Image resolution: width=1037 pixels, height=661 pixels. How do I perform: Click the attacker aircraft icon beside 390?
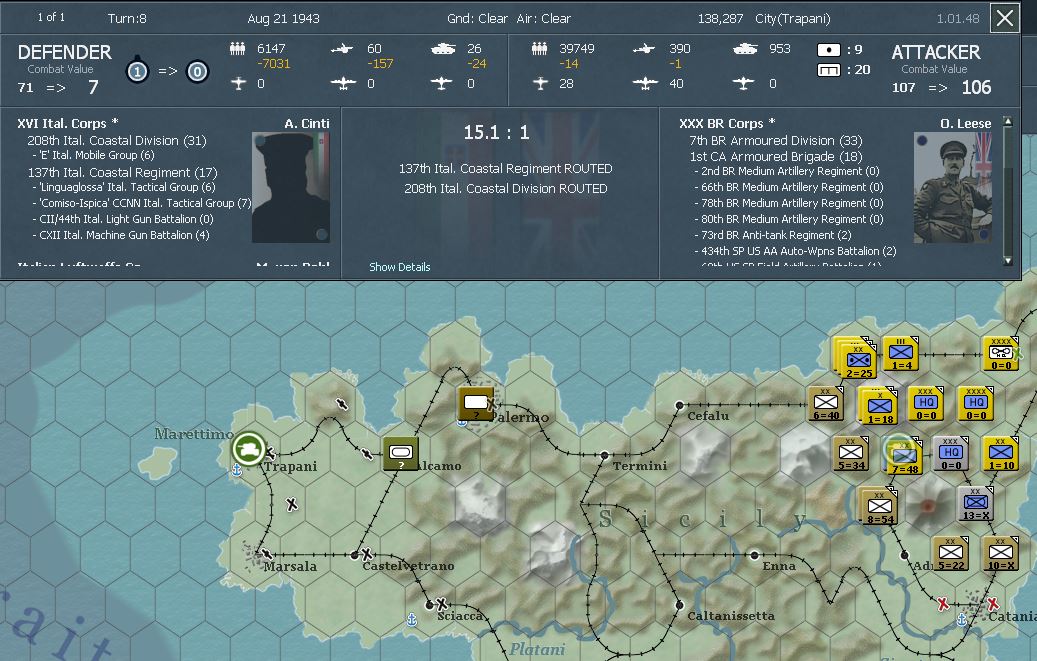click(643, 48)
